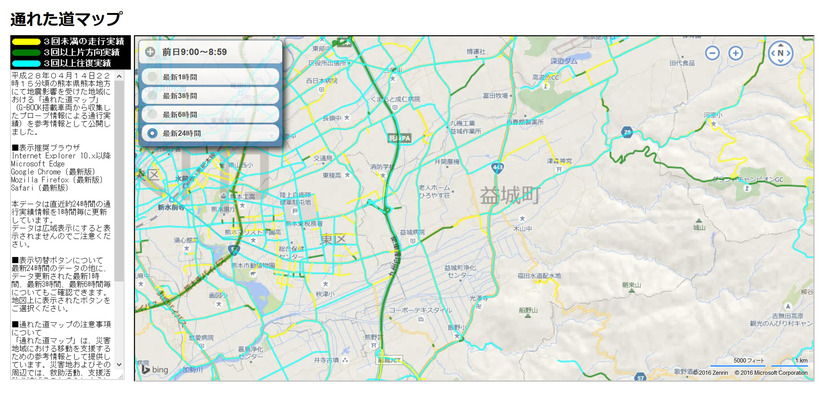Reset orientation with compass N center
826x400 pixels.
coord(781,53)
